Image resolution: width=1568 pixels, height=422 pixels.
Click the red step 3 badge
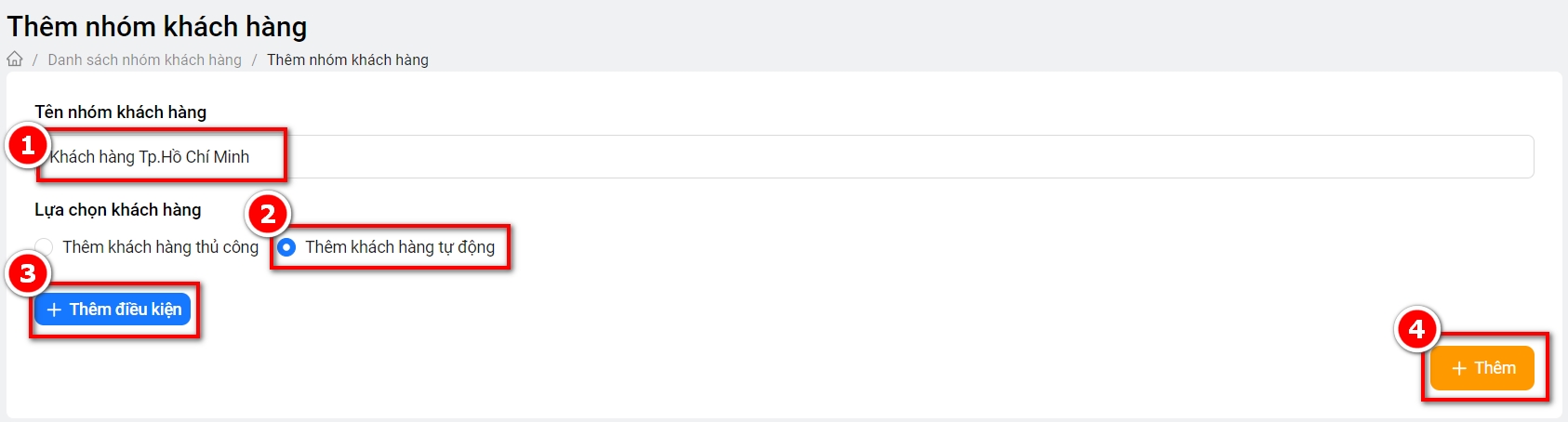coord(28,273)
